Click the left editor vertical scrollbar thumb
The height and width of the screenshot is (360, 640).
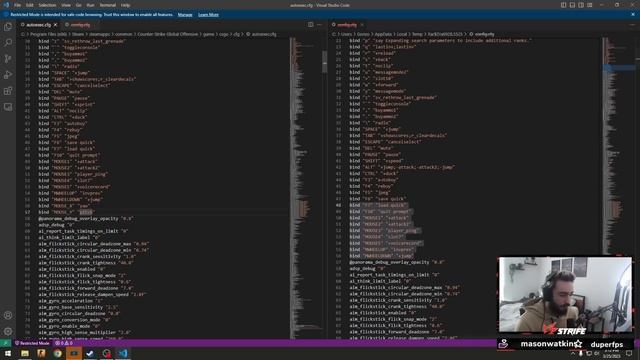(324, 62)
